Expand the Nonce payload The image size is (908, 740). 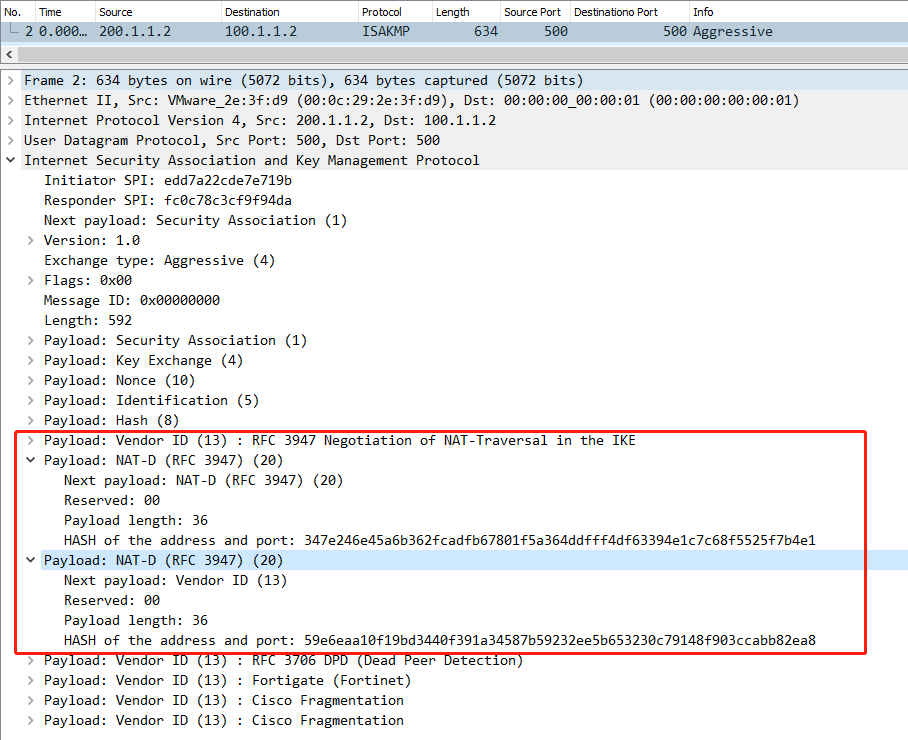click(31, 380)
